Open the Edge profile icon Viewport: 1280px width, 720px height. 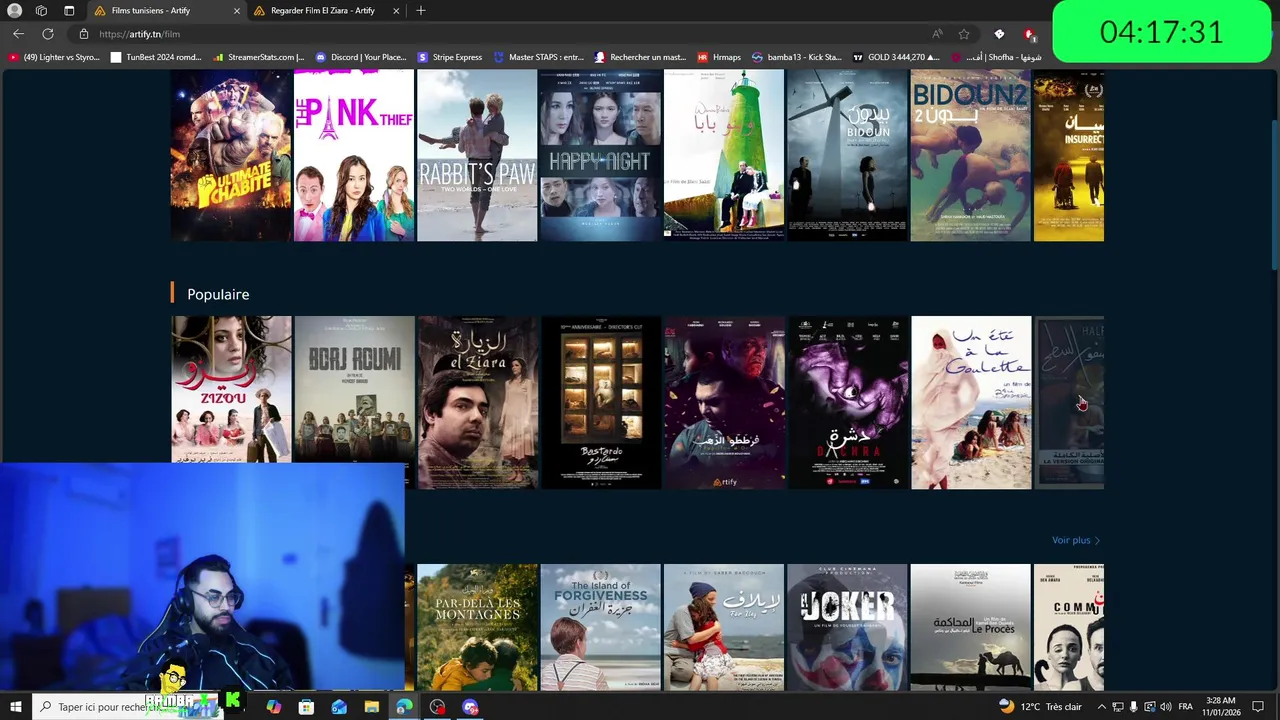click(x=14, y=11)
